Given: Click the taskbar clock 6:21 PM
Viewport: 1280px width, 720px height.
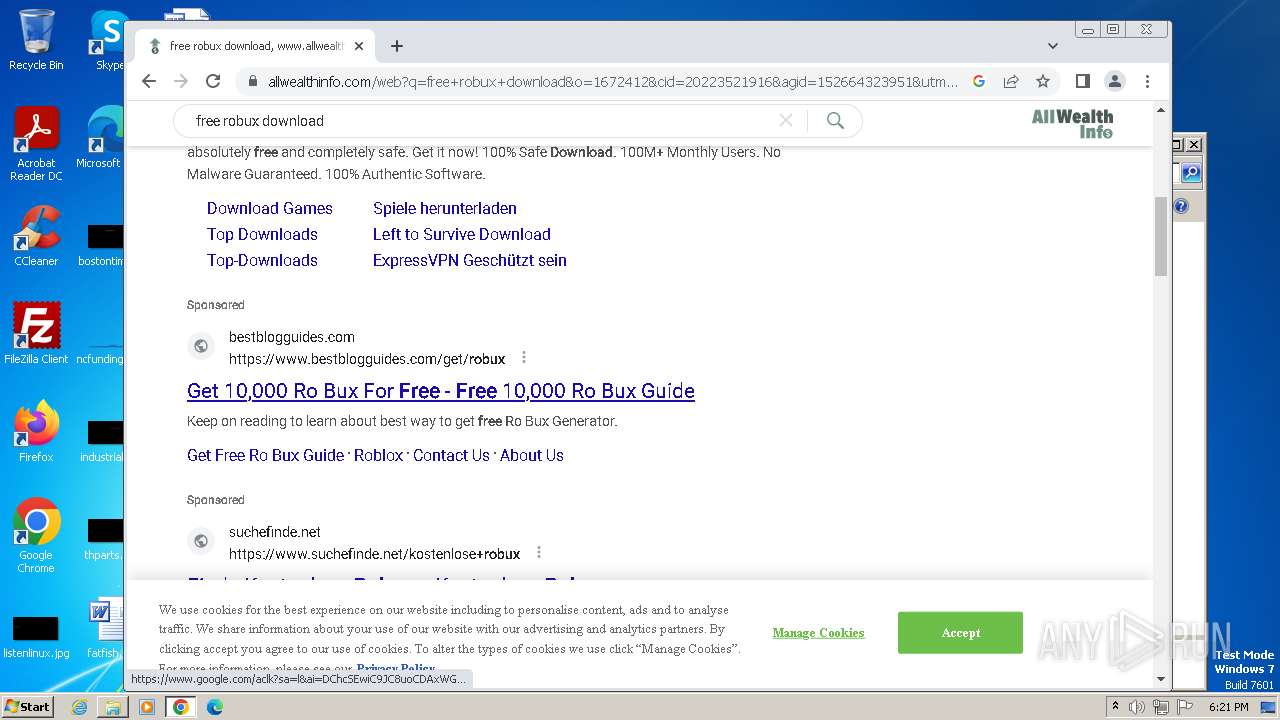Looking at the screenshot, I should click(1228, 707).
